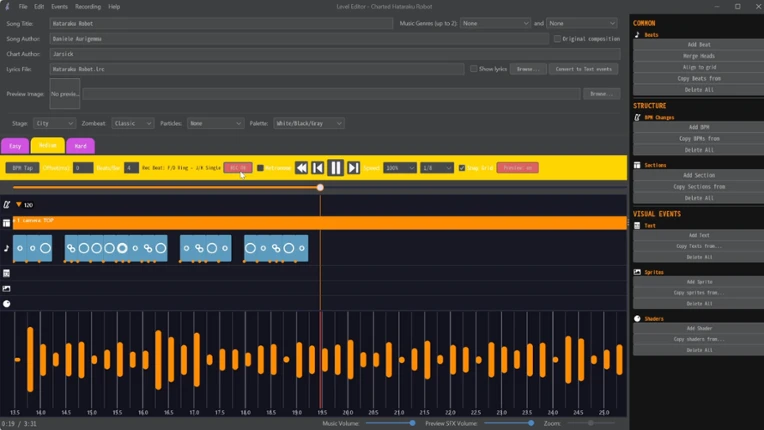Toggle the Metronome checkbox
This screenshot has width=764, height=430.
260,168
